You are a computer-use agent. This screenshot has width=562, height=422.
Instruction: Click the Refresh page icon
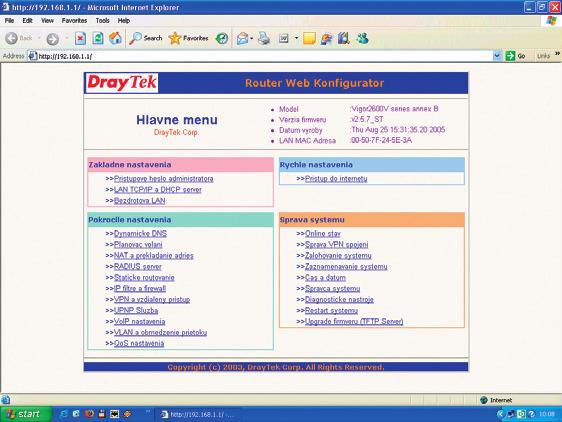click(98, 38)
